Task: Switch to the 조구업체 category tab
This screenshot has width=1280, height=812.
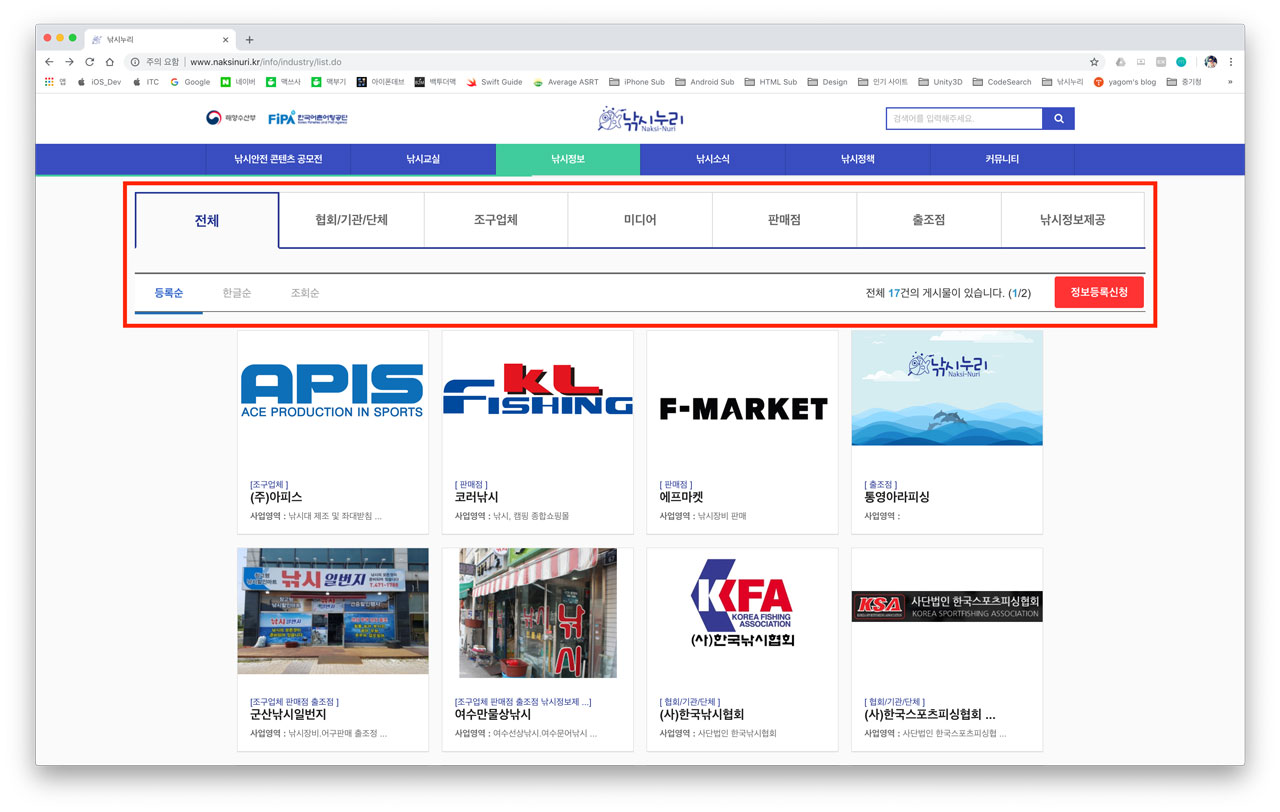Action: coord(496,220)
